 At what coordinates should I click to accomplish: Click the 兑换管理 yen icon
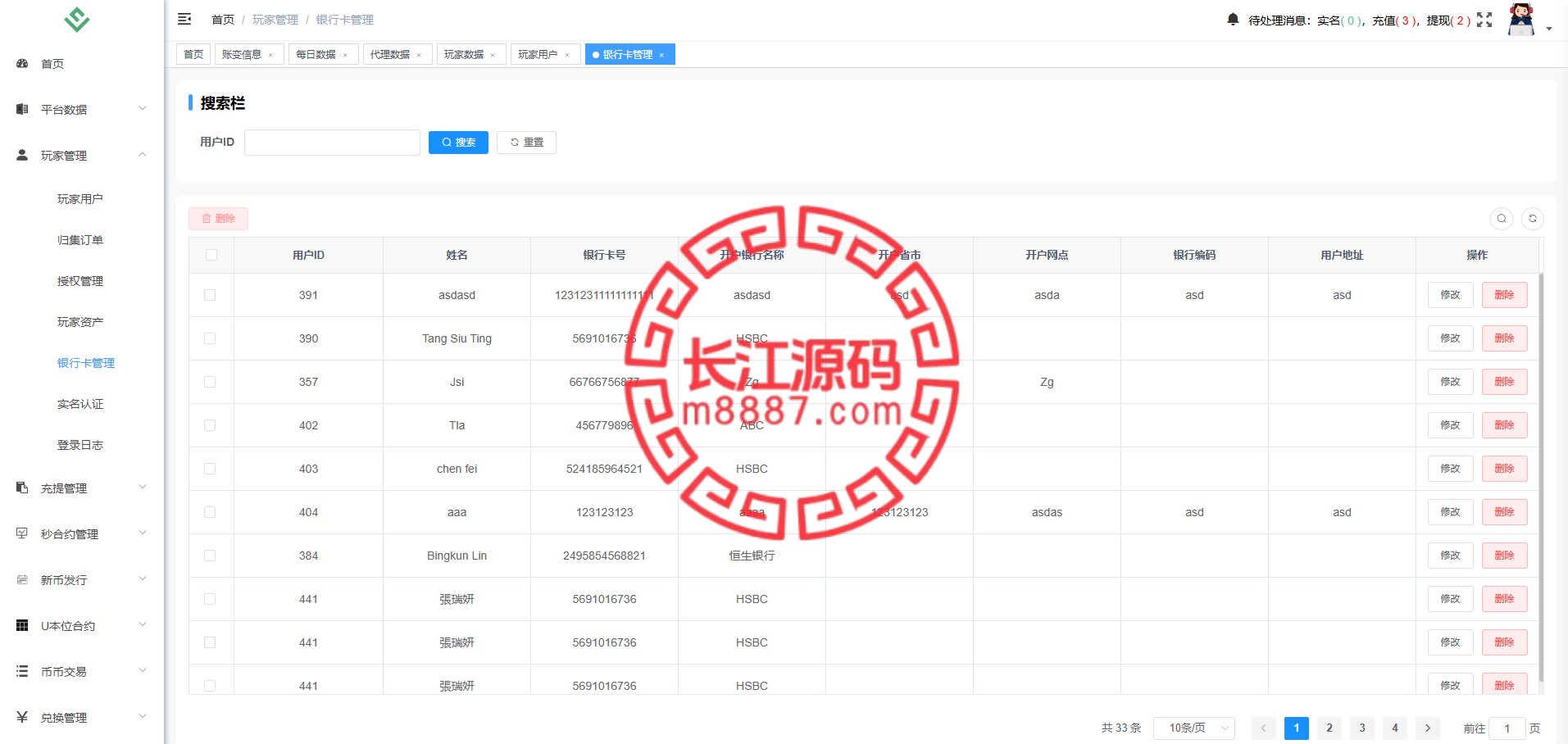click(x=22, y=717)
